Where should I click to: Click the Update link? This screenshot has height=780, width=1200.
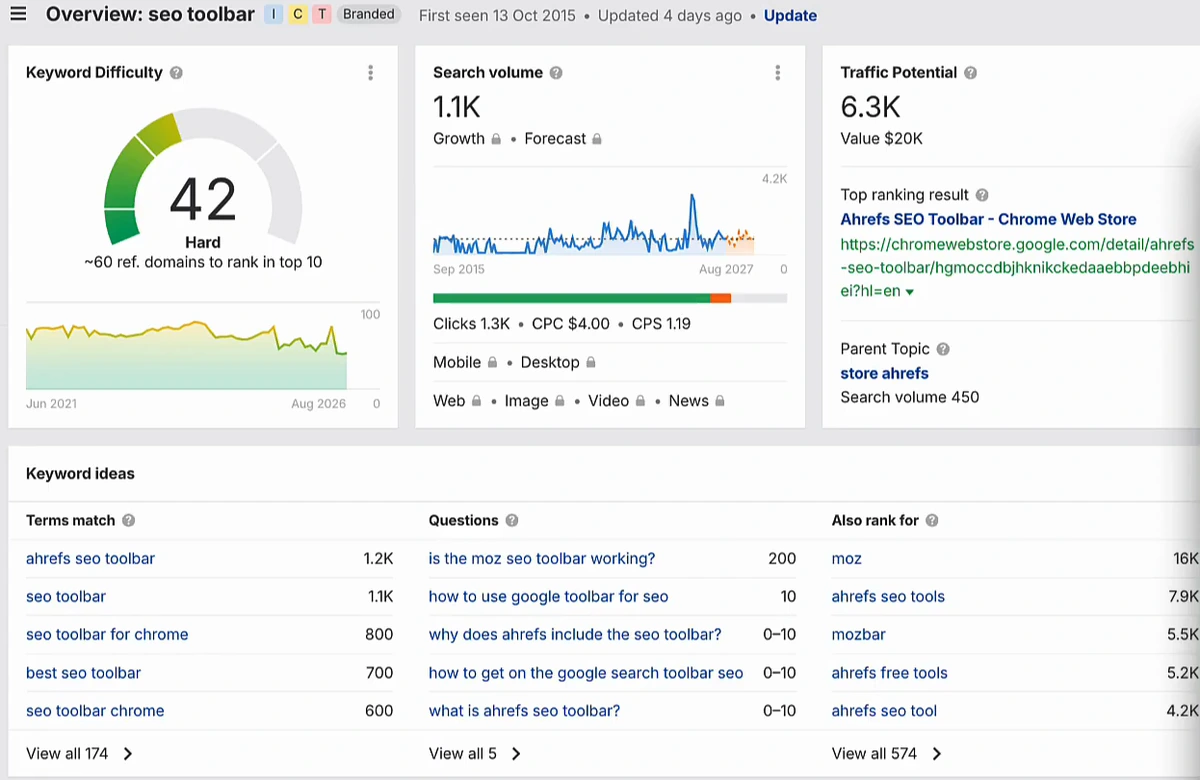pyautogui.click(x=790, y=16)
